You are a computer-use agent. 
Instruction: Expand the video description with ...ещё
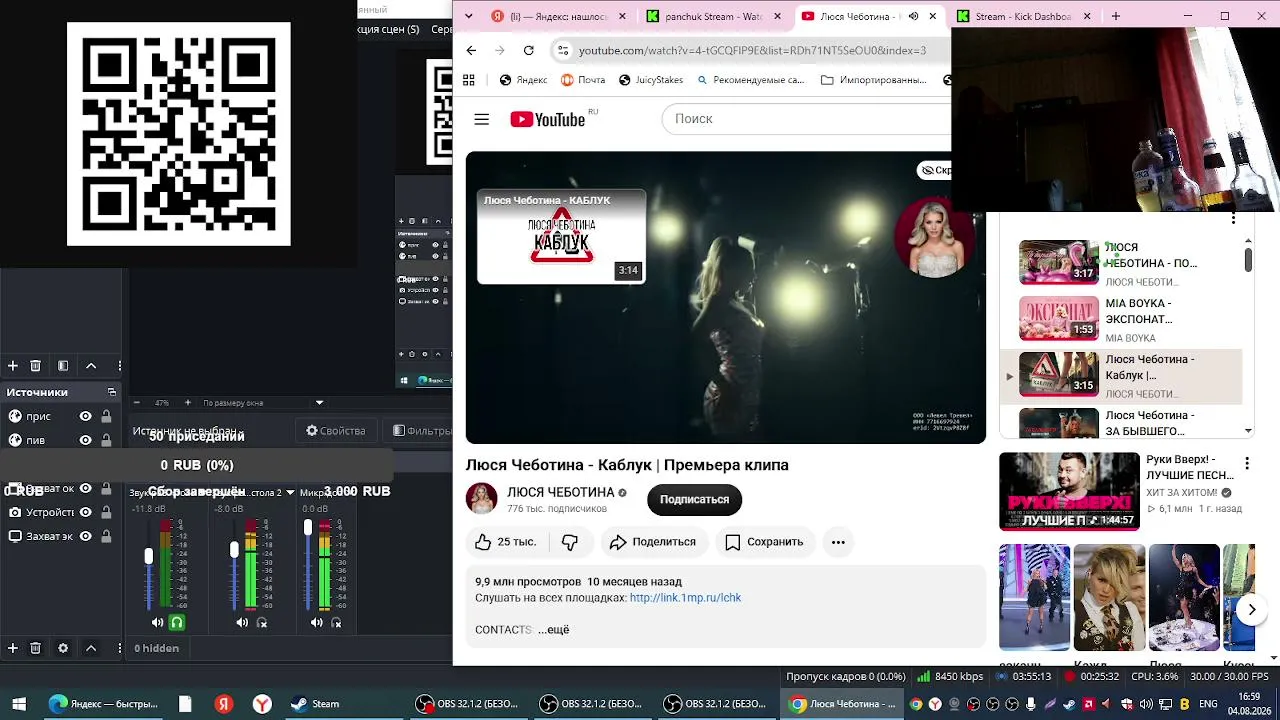553,630
